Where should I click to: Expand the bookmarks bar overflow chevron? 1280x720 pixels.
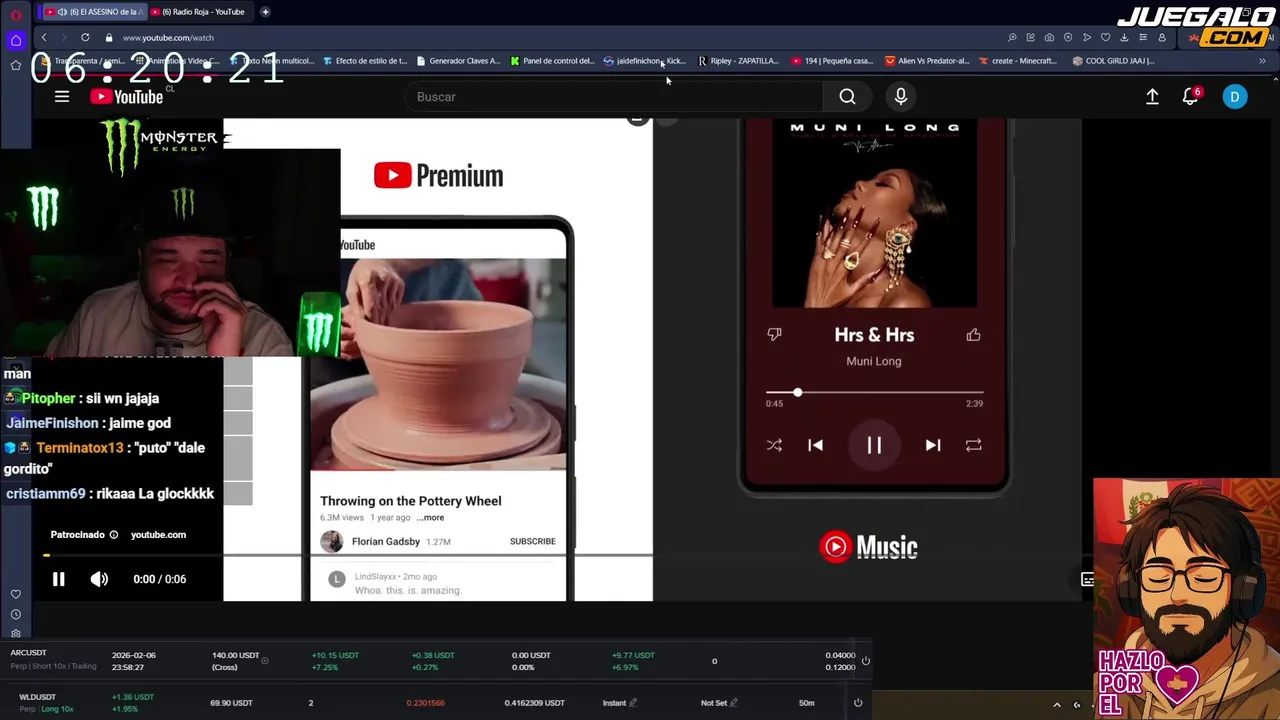[x=1262, y=61]
